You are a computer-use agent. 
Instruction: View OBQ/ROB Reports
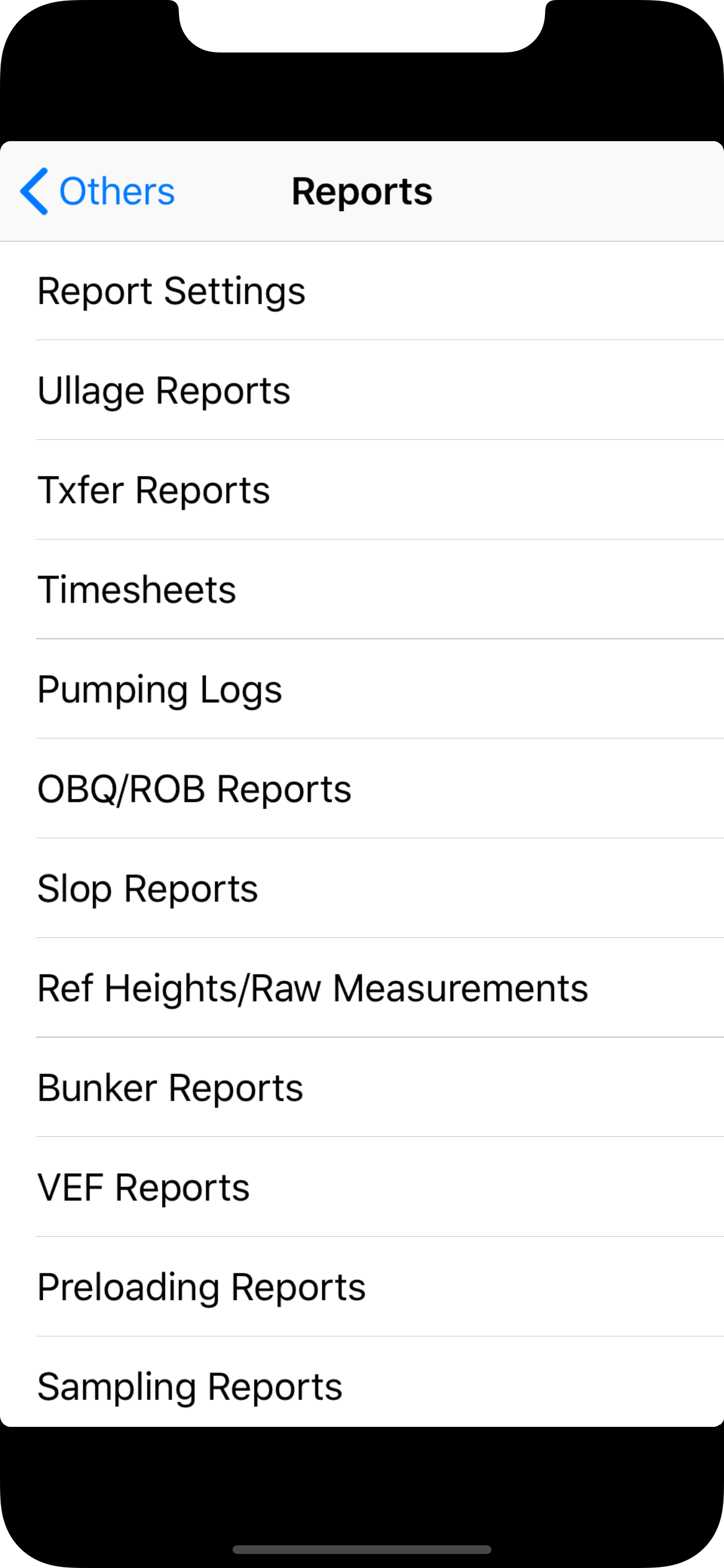tap(194, 787)
